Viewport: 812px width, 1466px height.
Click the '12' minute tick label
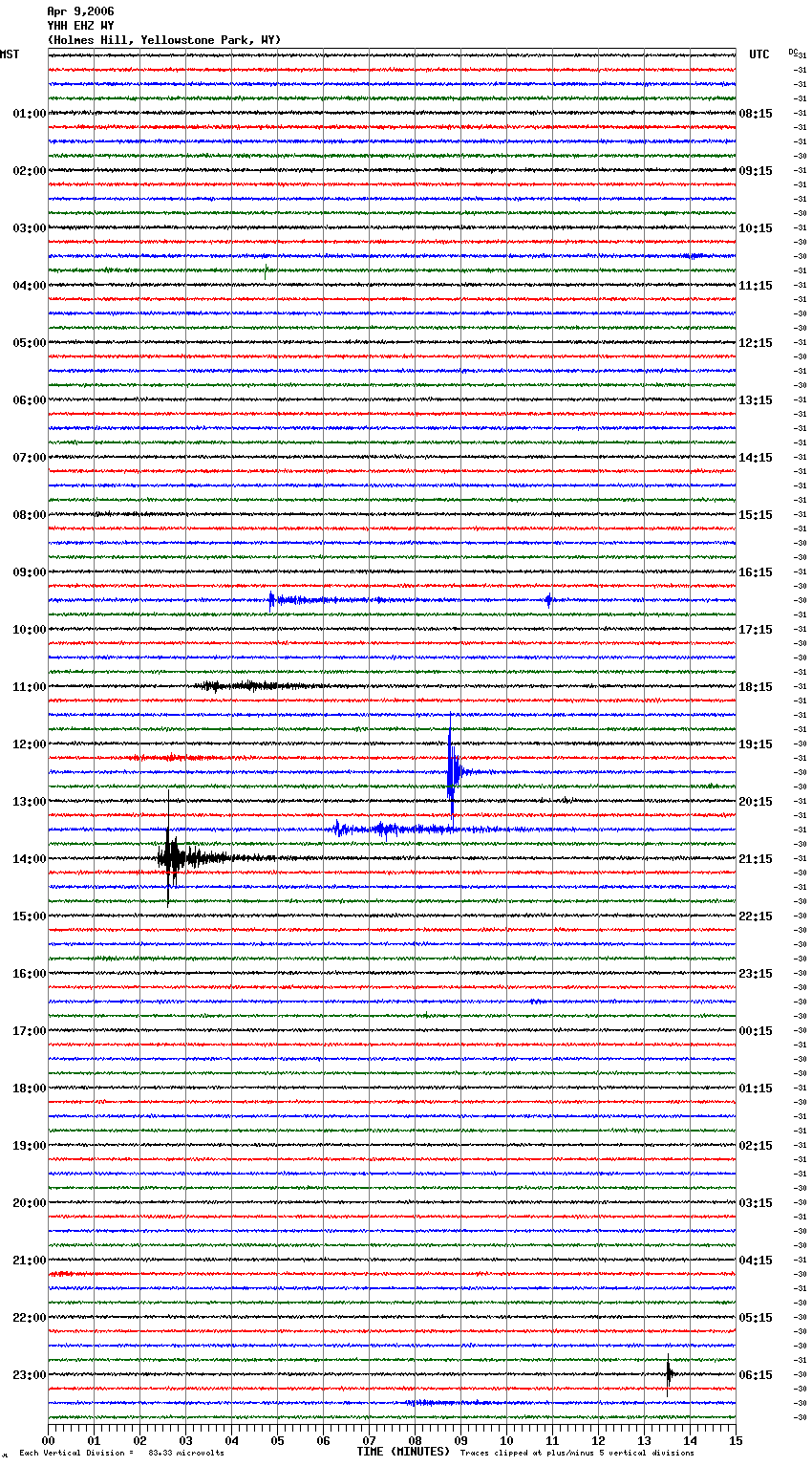pos(598,1441)
